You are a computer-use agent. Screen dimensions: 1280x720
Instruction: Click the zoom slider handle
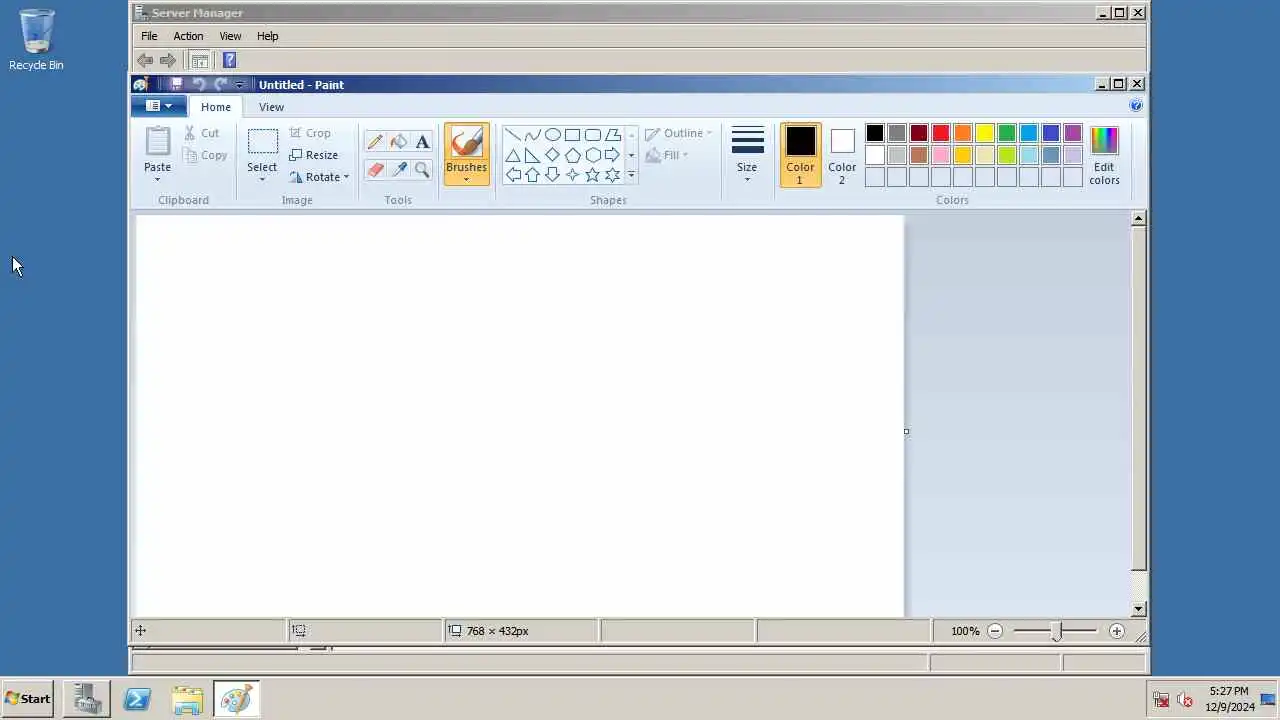click(1056, 631)
